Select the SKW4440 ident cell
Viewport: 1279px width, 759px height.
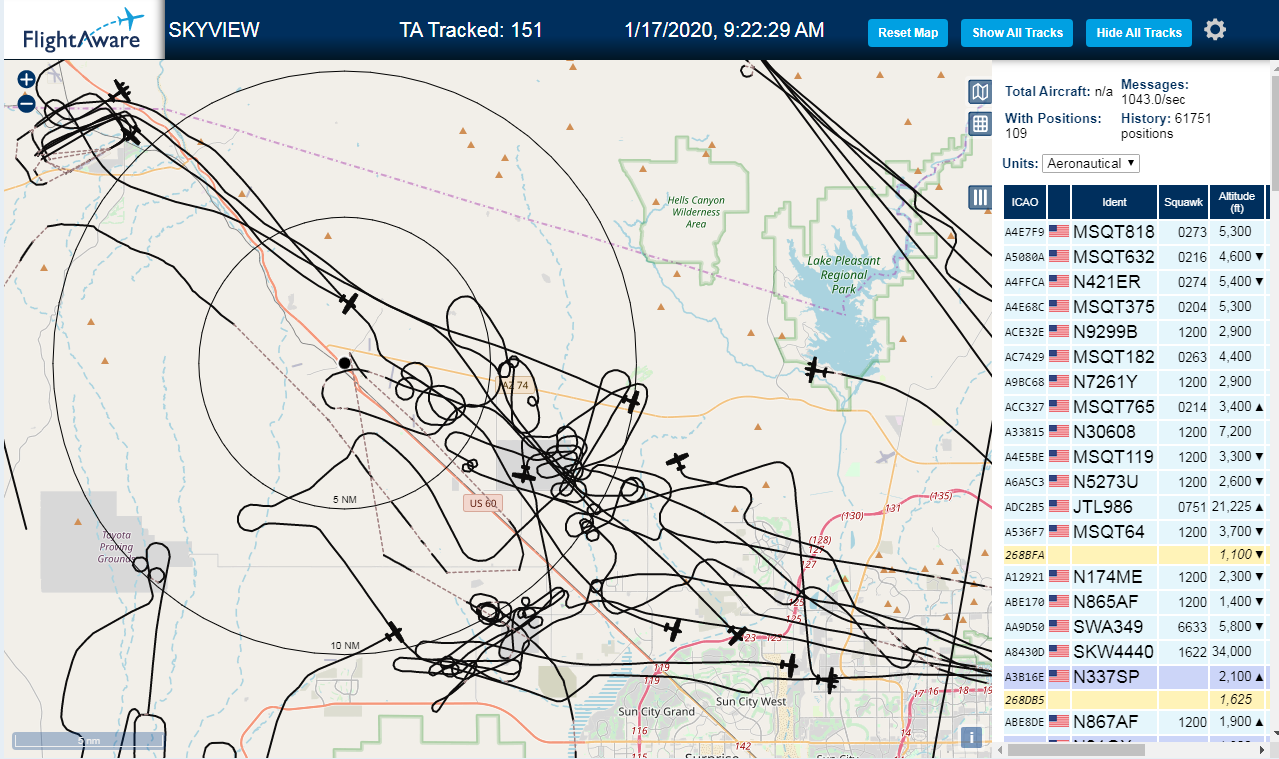click(x=1114, y=651)
